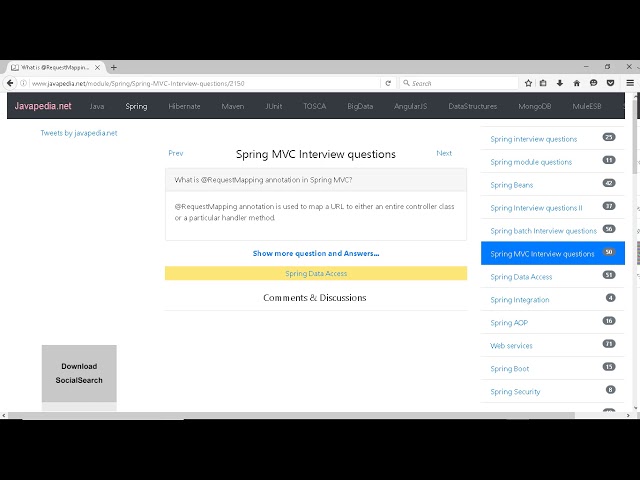Reload the page with the refresh icon
The height and width of the screenshot is (480, 640).
click(x=388, y=83)
